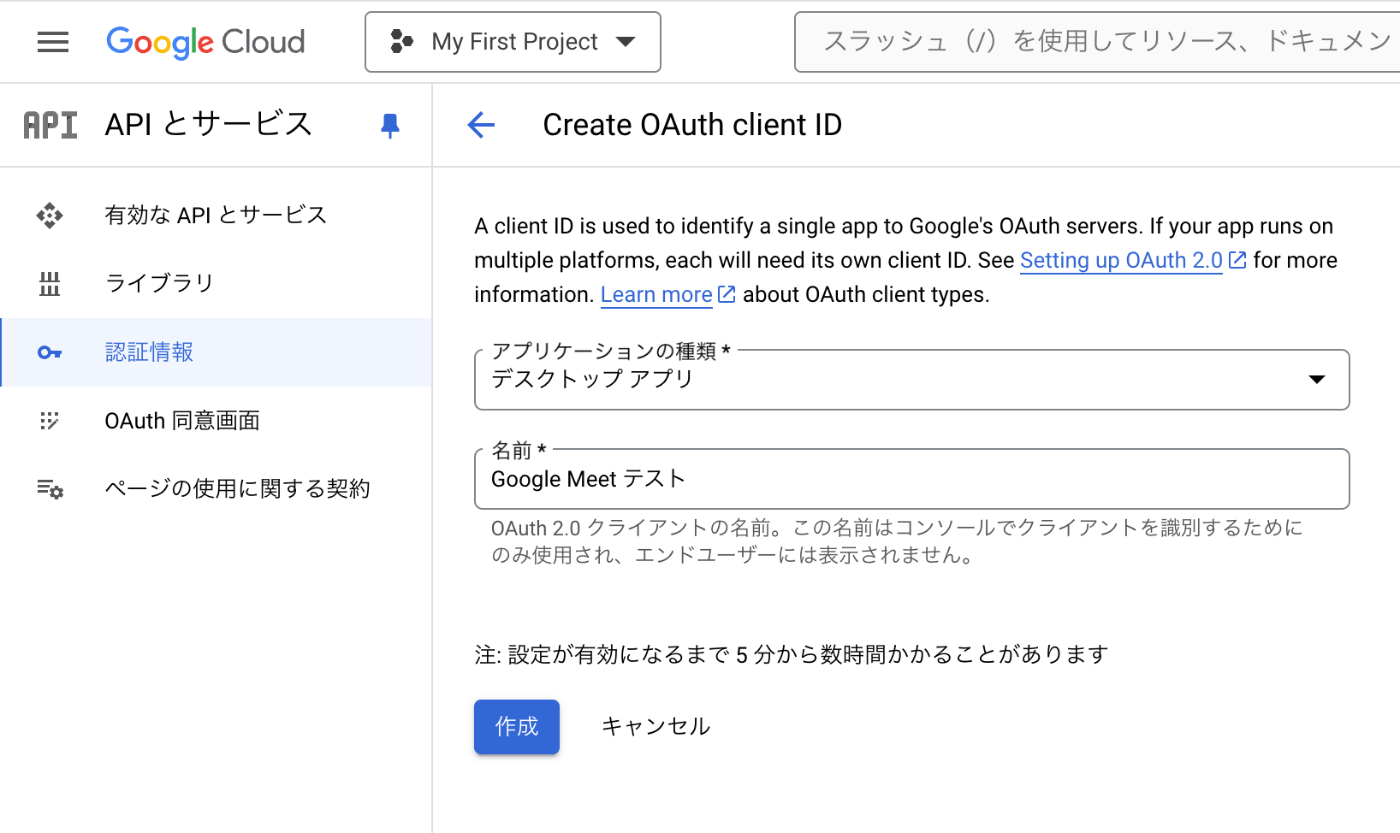Viewport: 1400px width, 833px height.
Task: Click the API logo icon
Action: (50, 125)
